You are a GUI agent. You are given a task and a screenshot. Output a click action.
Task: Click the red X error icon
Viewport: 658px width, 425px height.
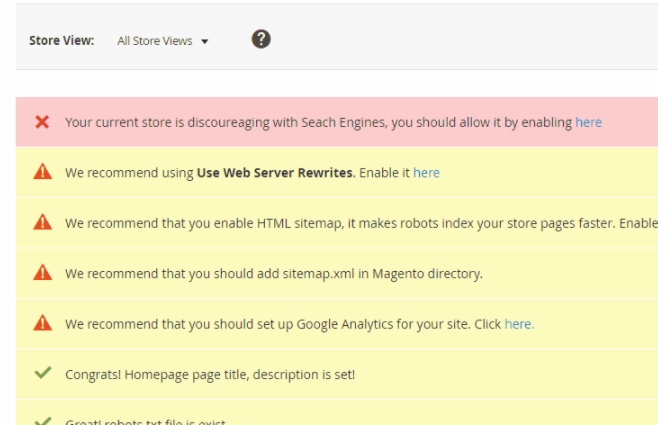[x=42, y=122]
